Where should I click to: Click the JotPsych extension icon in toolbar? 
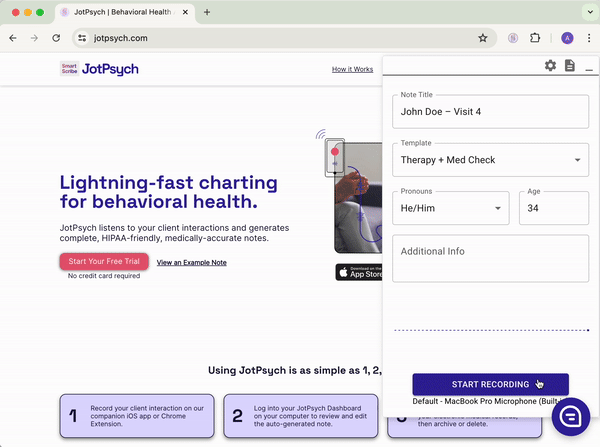513,38
